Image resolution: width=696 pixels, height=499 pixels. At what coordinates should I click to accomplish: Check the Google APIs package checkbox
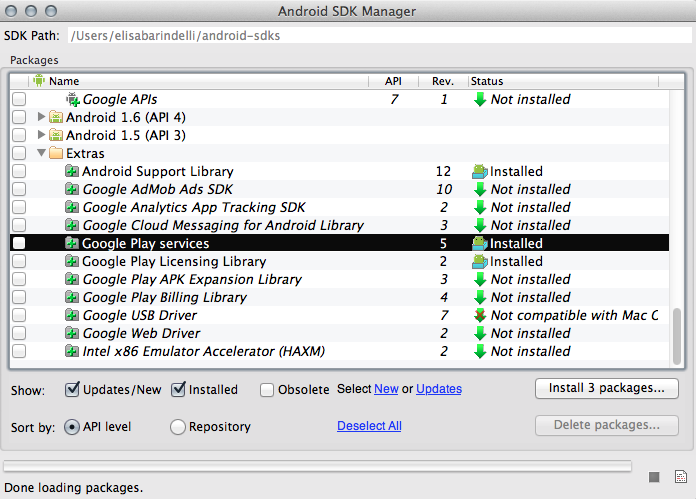tap(19, 99)
